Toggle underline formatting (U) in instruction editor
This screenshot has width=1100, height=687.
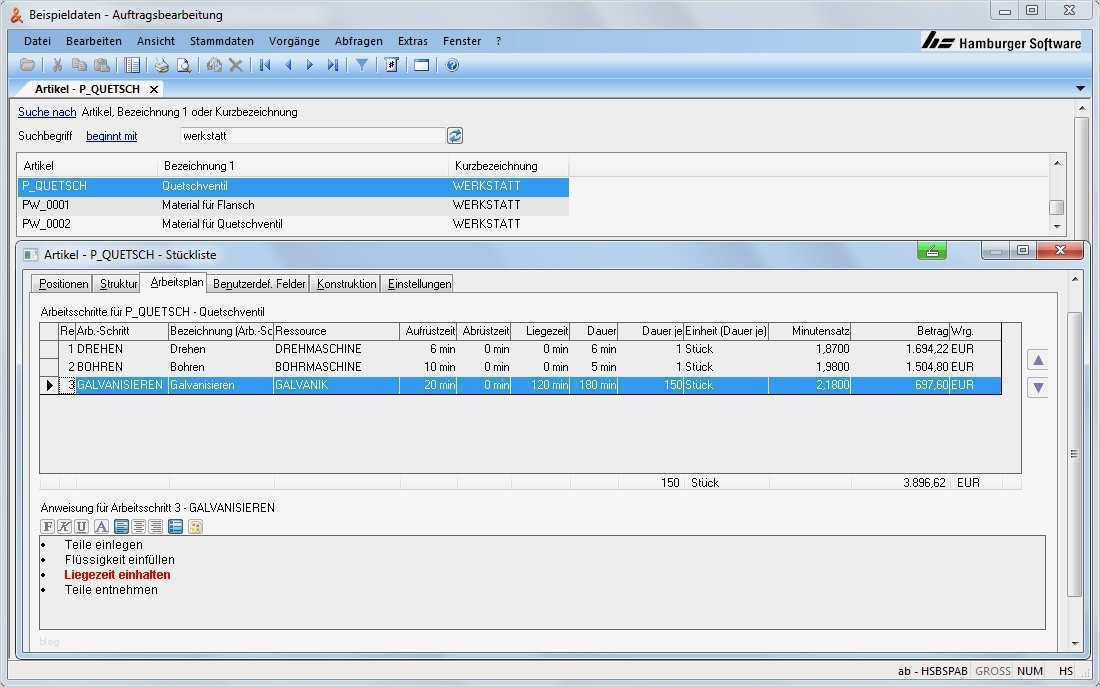click(81, 526)
